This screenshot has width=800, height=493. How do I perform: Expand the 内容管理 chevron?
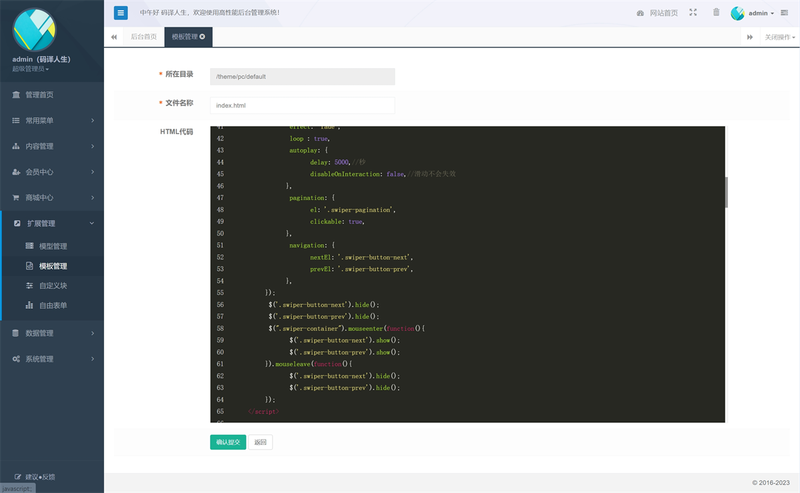pyautogui.click(x=92, y=146)
